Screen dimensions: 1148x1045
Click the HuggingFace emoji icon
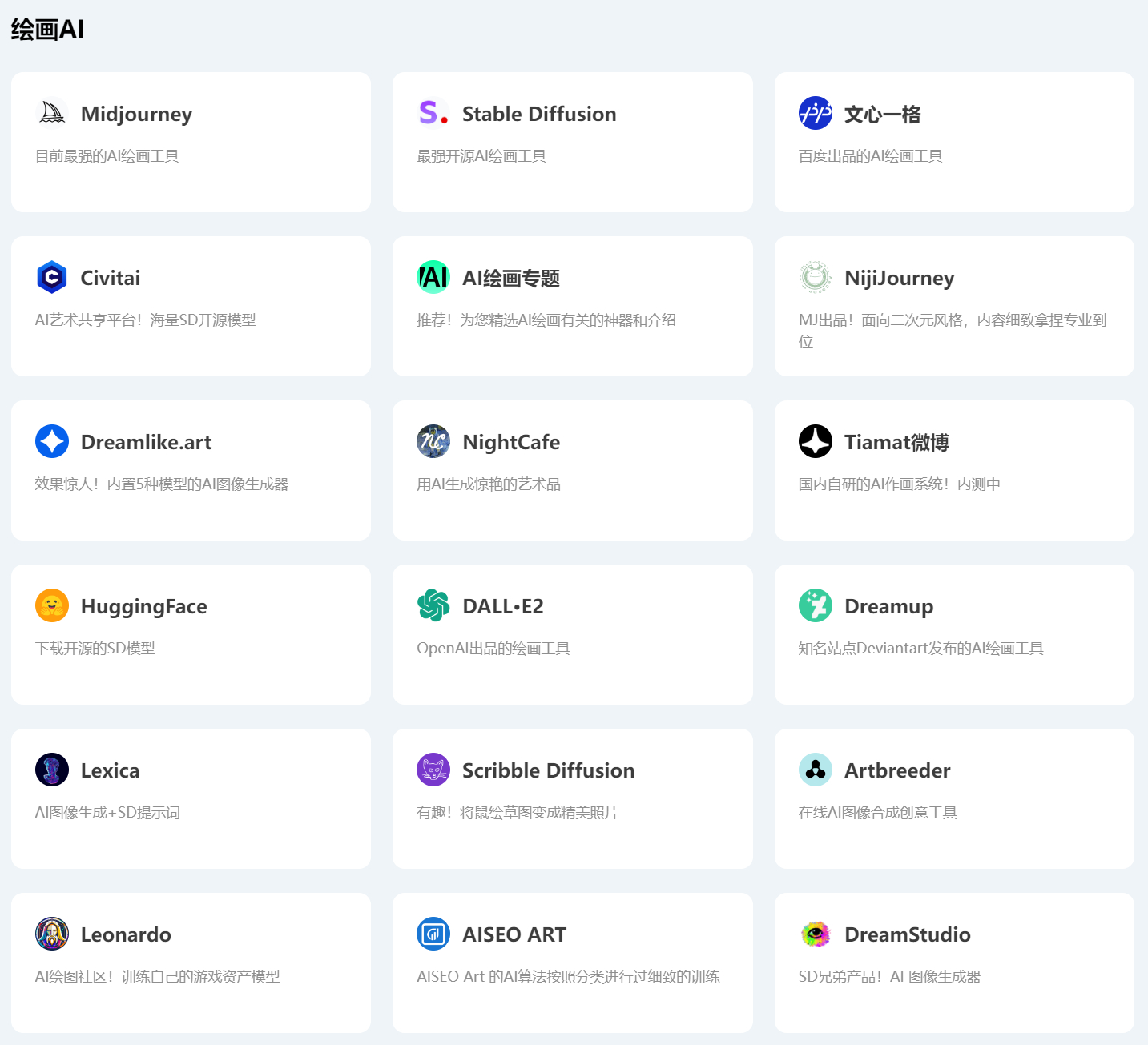tap(52, 605)
